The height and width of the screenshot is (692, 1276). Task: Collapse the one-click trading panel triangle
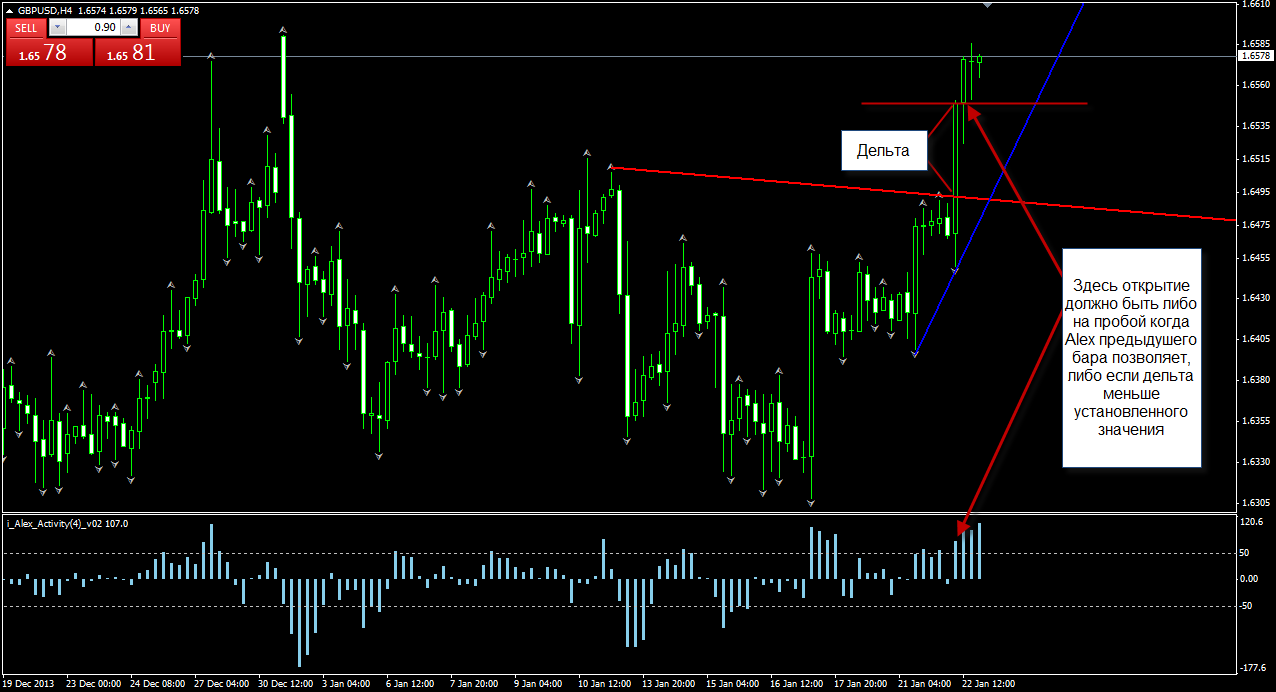[x=10, y=10]
